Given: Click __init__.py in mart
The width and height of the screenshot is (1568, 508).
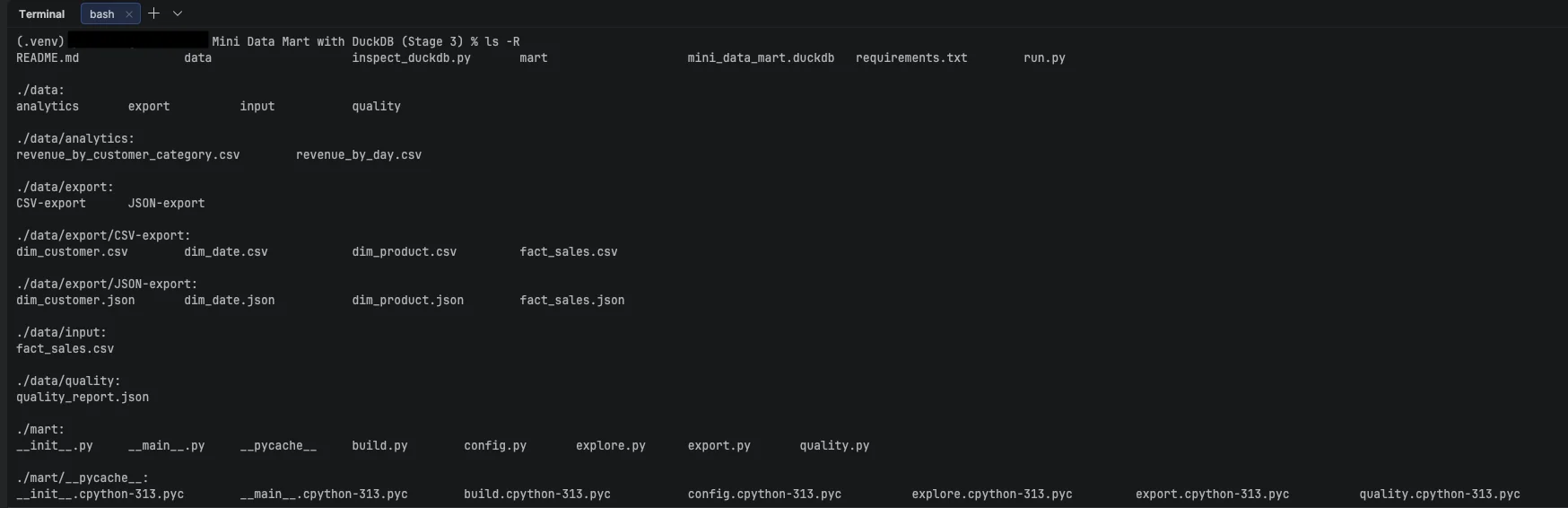Looking at the screenshot, I should point(55,446).
